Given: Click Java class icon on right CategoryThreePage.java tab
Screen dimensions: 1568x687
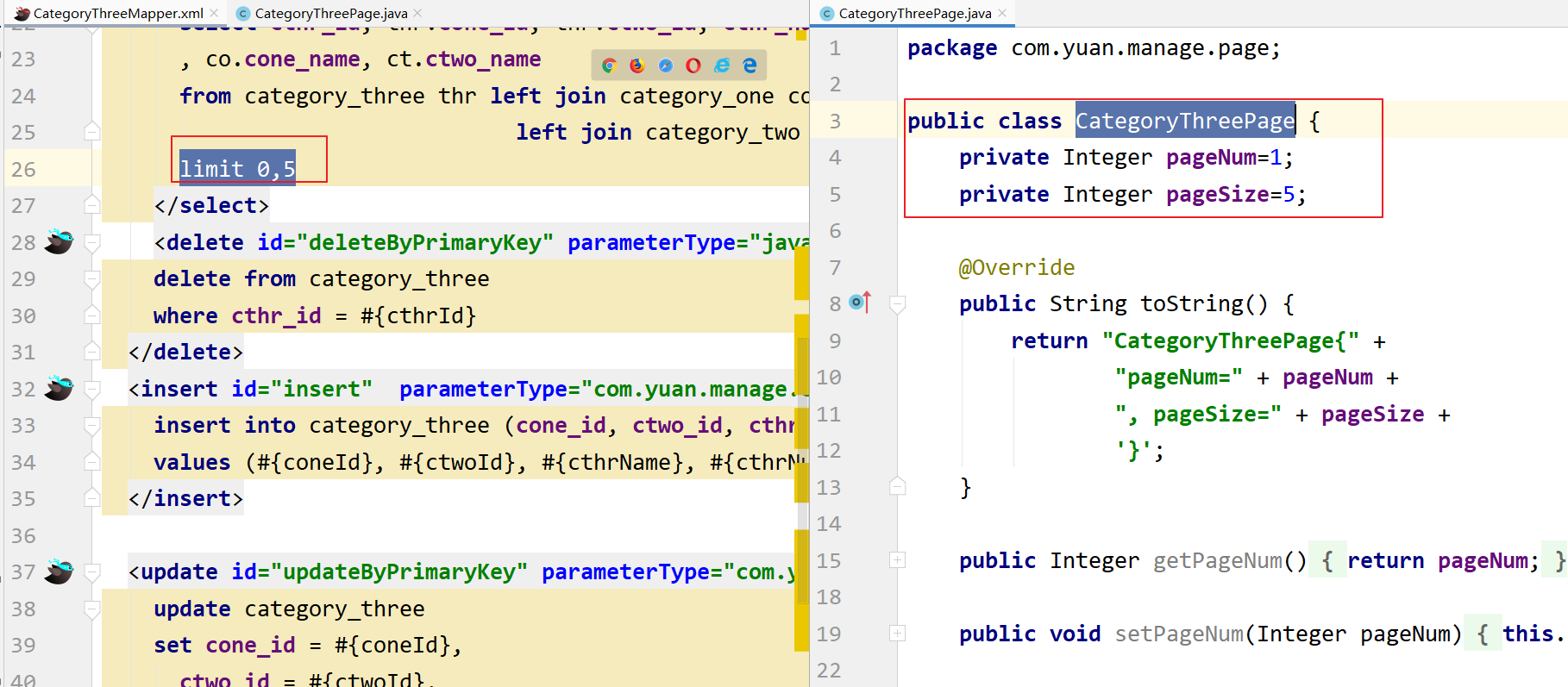Looking at the screenshot, I should pyautogui.click(x=827, y=13).
